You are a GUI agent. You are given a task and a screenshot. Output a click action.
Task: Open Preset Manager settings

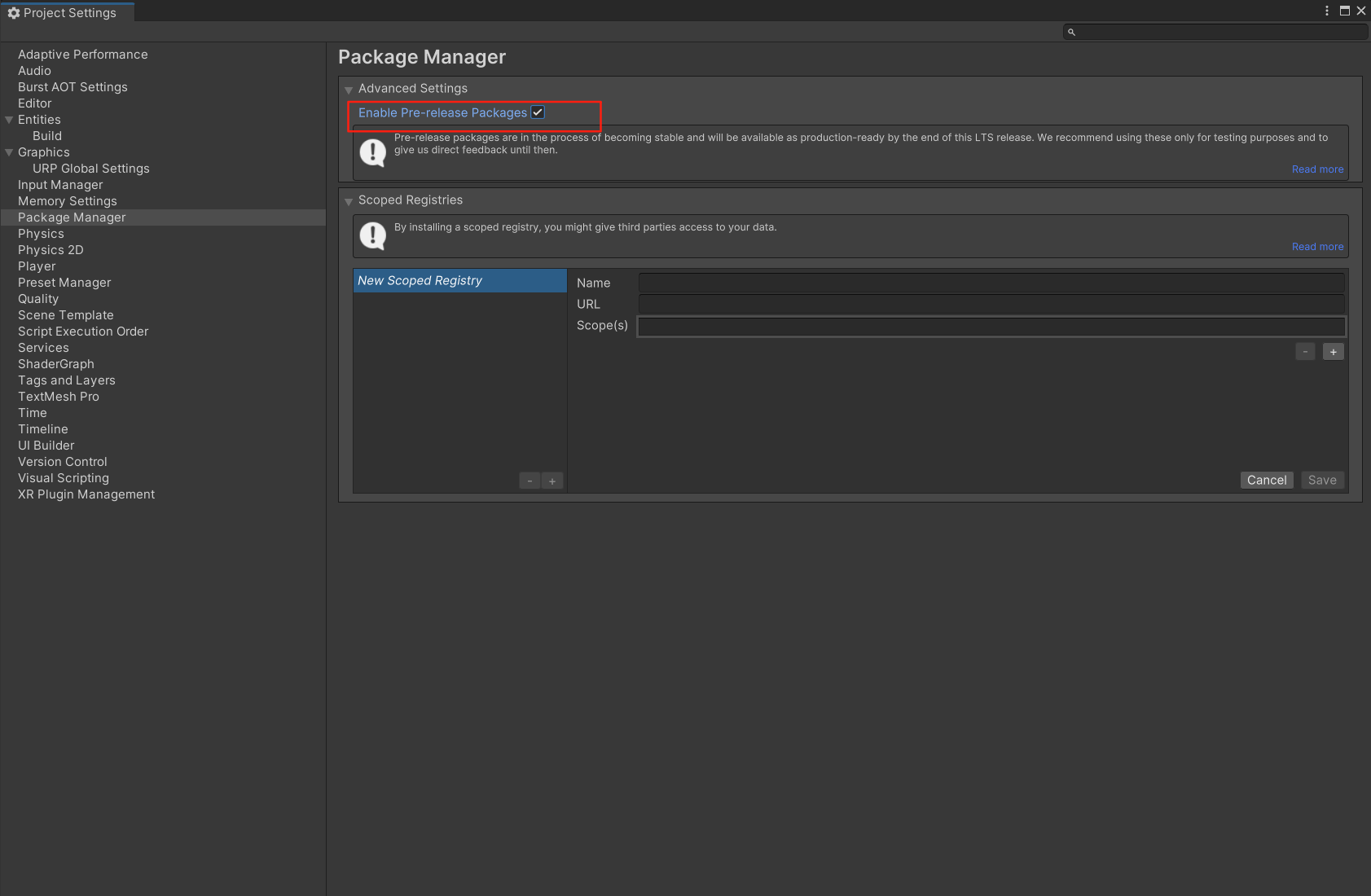(x=64, y=283)
